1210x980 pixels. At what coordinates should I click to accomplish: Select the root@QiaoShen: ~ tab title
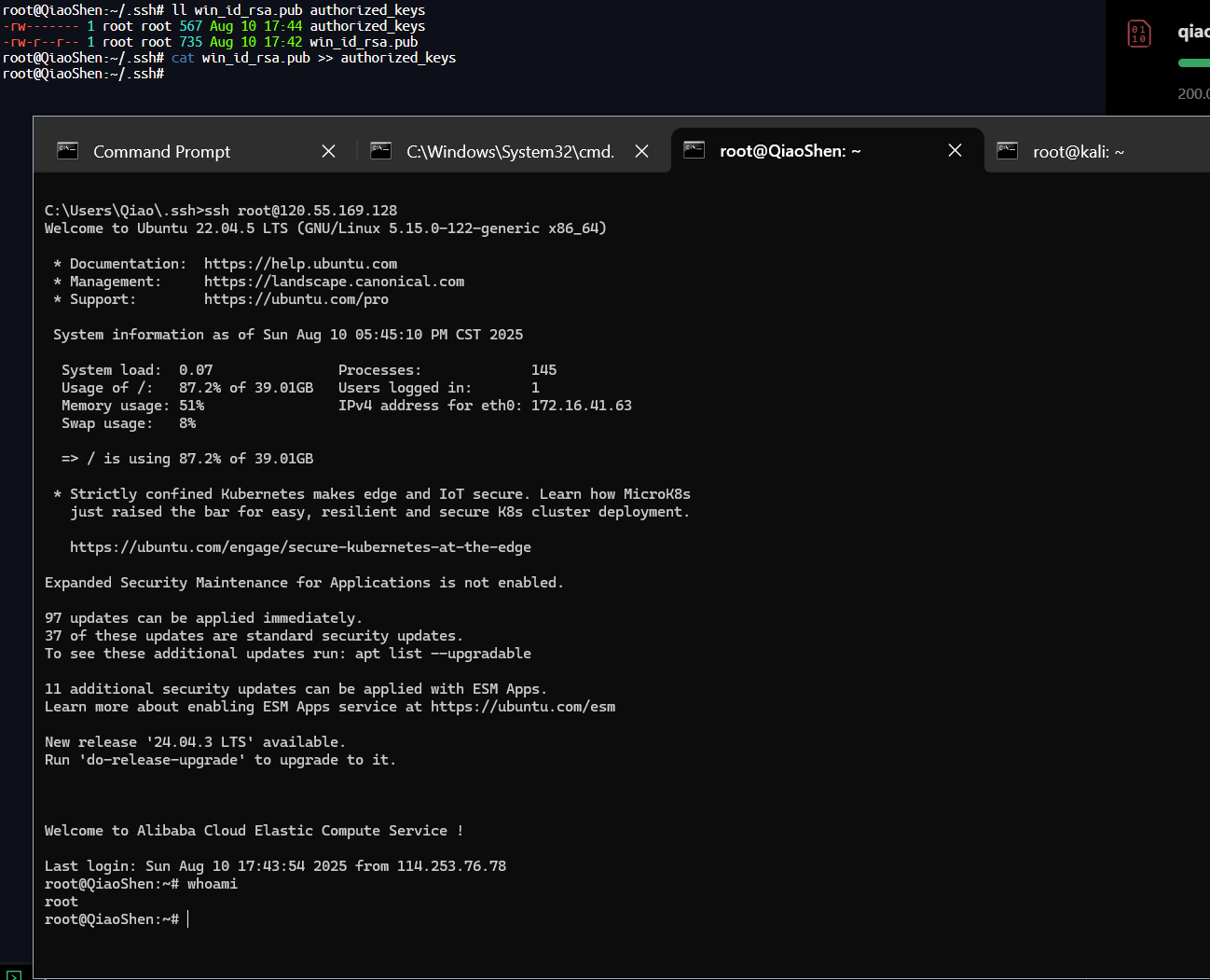[x=790, y=151]
